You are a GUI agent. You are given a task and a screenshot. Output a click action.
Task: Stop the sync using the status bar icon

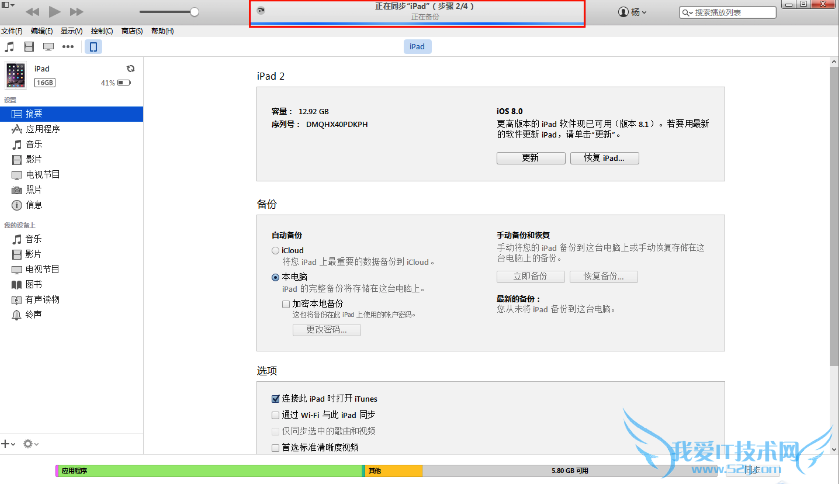pos(261,11)
